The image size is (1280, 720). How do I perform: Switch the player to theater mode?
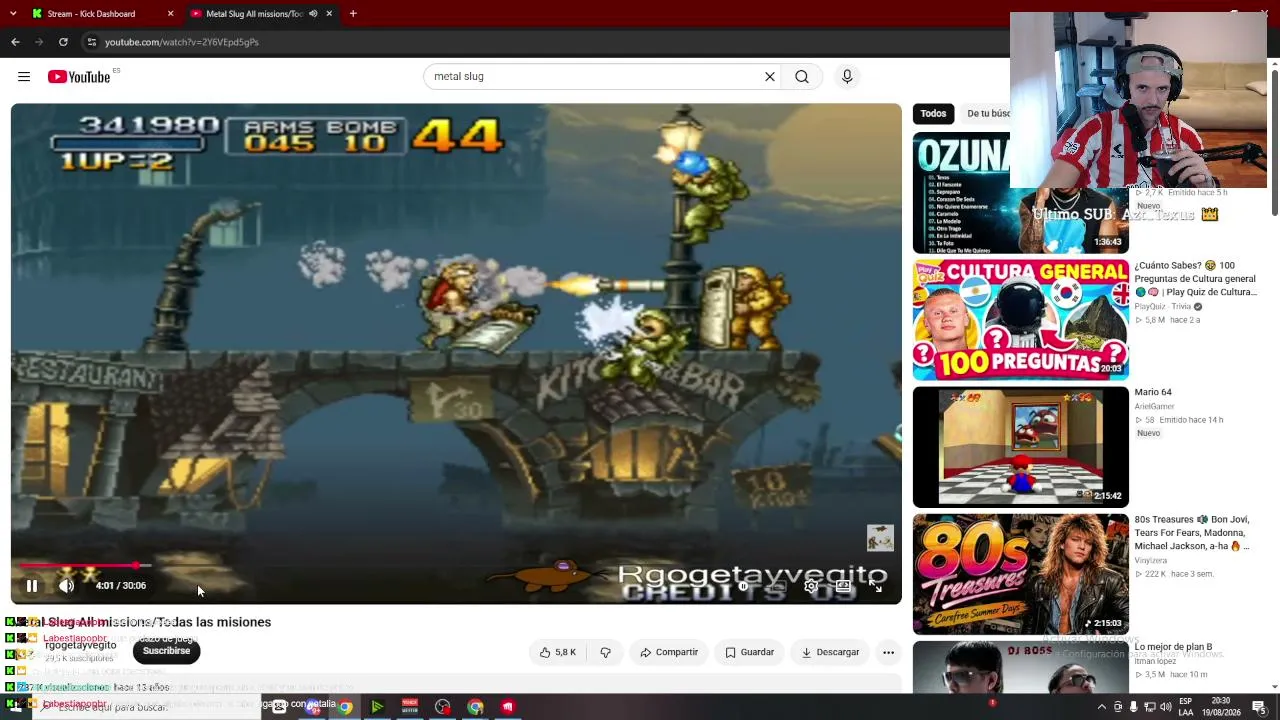843,586
